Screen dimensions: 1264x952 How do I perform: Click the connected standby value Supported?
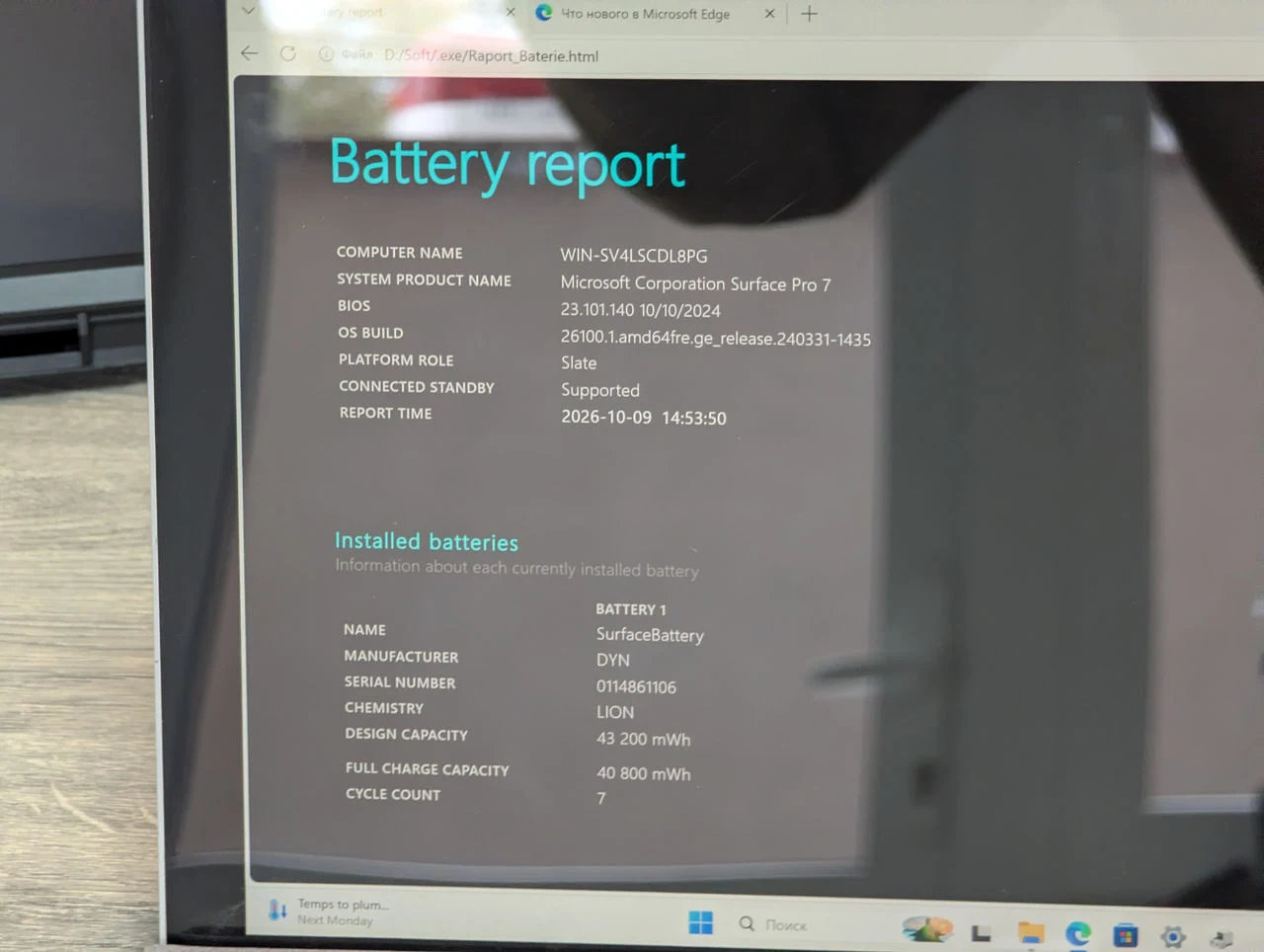[600, 390]
